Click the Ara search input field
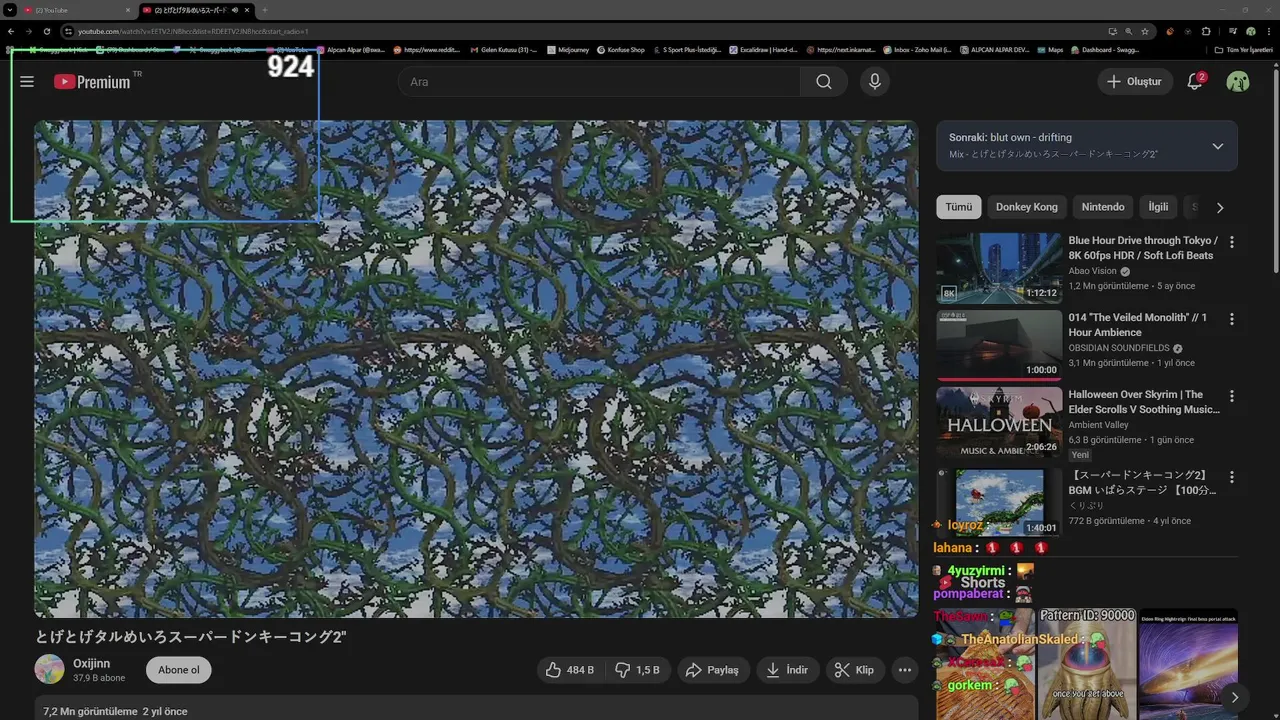Screen dimensions: 1280x720 coord(599,82)
